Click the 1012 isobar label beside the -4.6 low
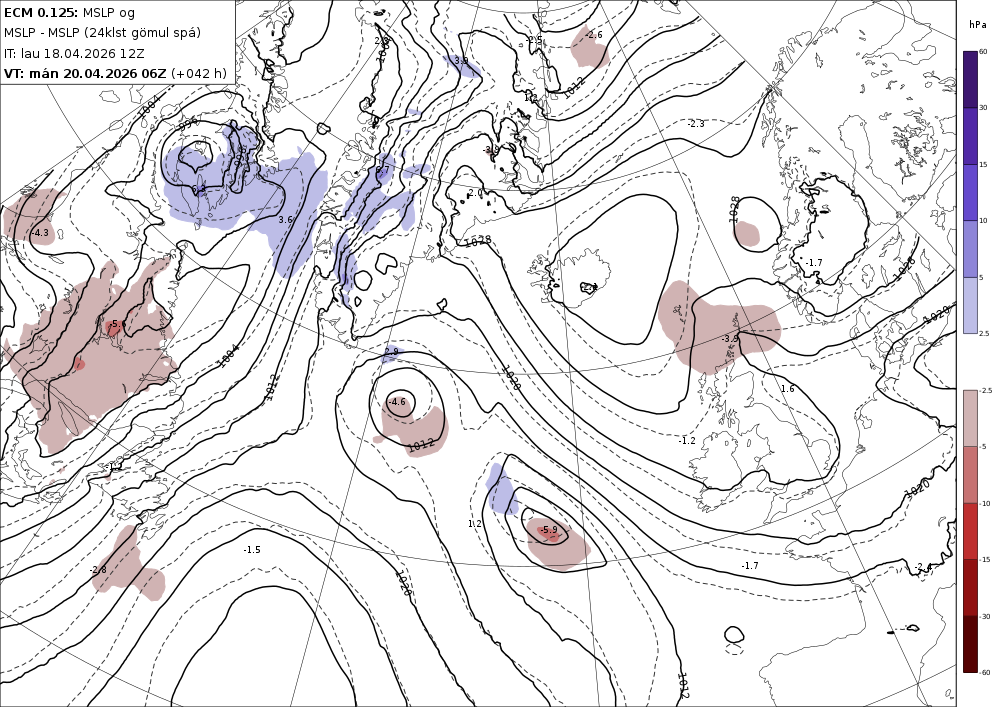The image size is (1000, 707). click(x=421, y=445)
